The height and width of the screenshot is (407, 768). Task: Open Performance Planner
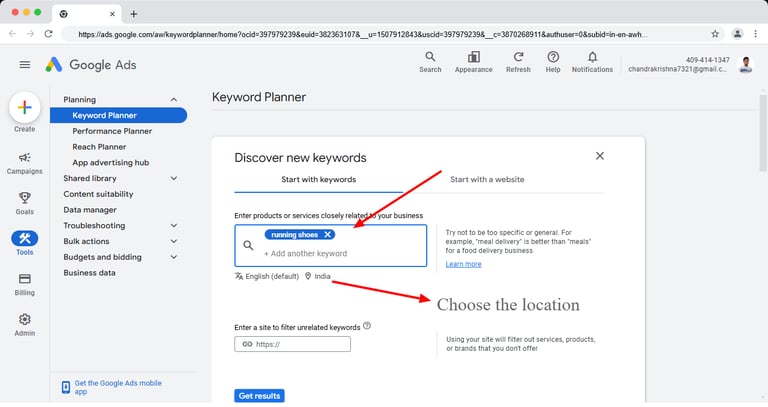[x=112, y=131]
